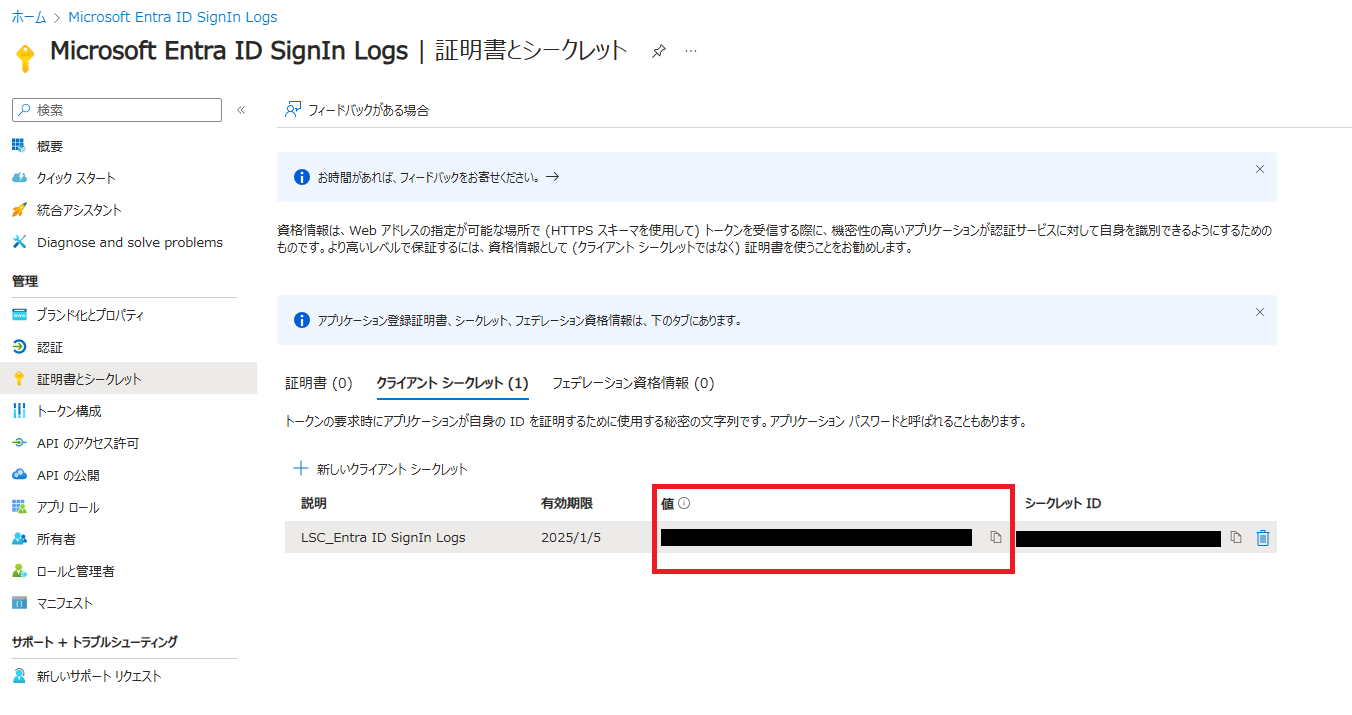Click the 認証 arrow icon
Viewport: 1352px width, 715px height.
[19, 347]
